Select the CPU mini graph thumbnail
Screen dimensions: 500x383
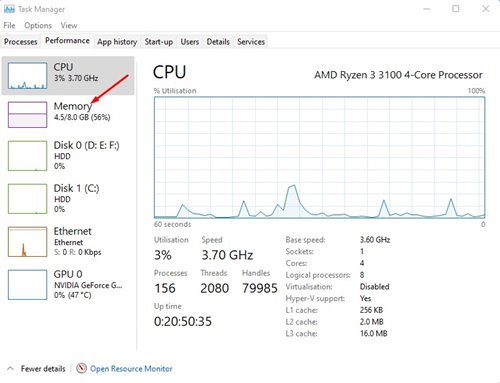tap(27, 75)
